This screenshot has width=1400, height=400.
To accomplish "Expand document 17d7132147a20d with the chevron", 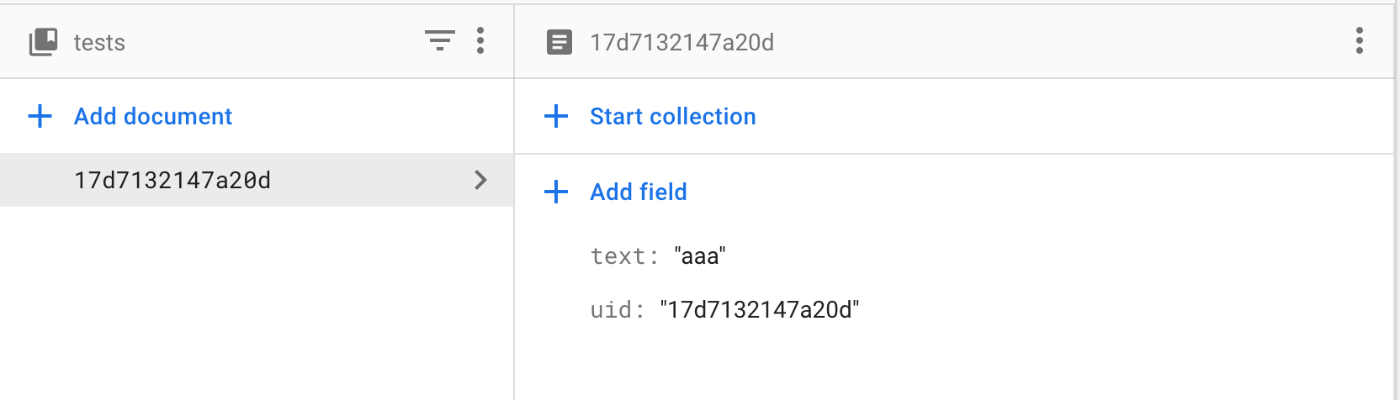I will tap(481, 180).
